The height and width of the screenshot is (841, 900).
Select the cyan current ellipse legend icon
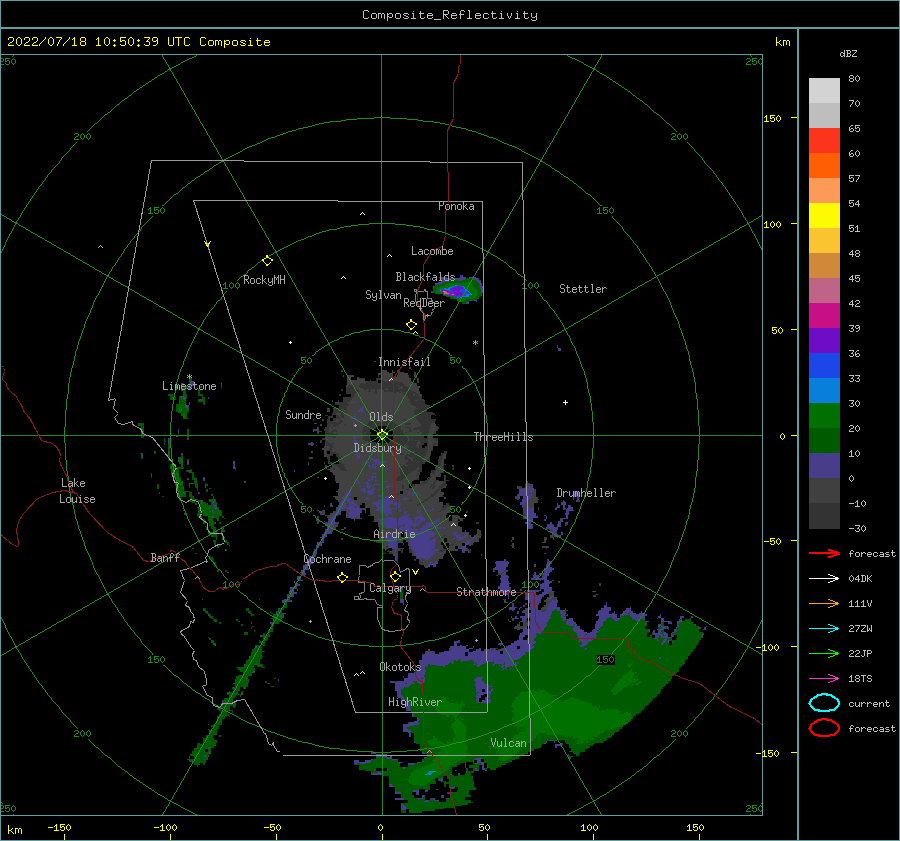pos(824,703)
